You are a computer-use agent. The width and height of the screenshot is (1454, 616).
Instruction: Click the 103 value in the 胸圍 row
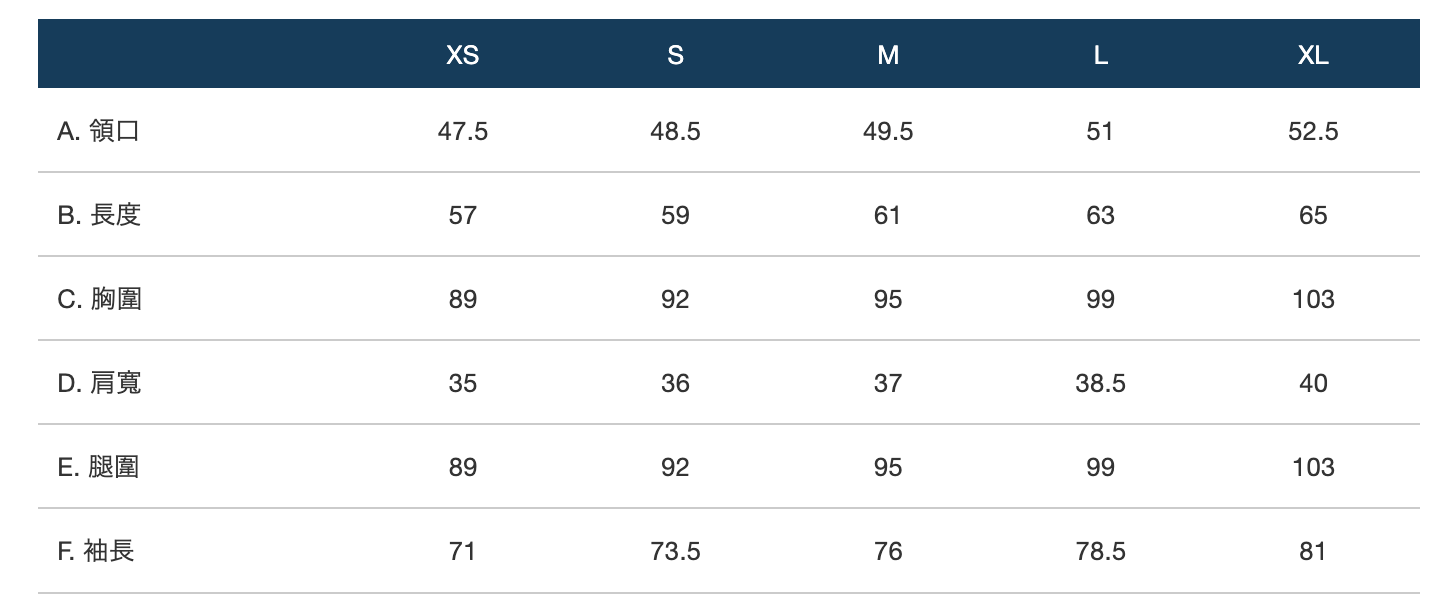tap(1313, 299)
